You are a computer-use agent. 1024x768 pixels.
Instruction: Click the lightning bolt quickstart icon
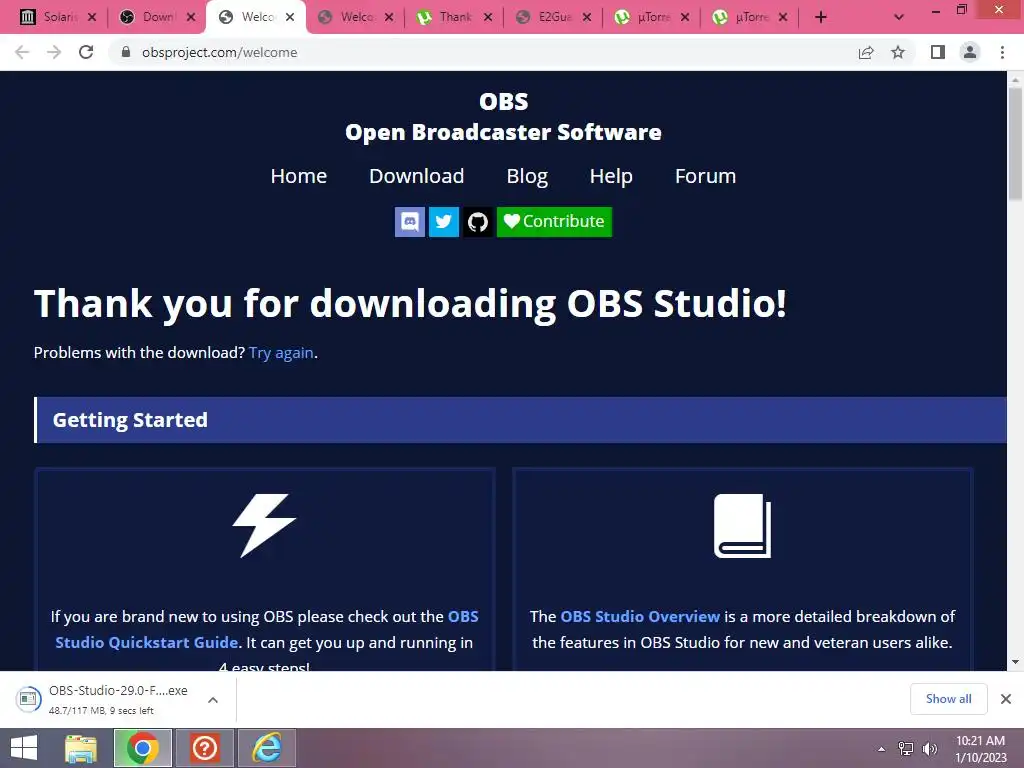pos(264,525)
